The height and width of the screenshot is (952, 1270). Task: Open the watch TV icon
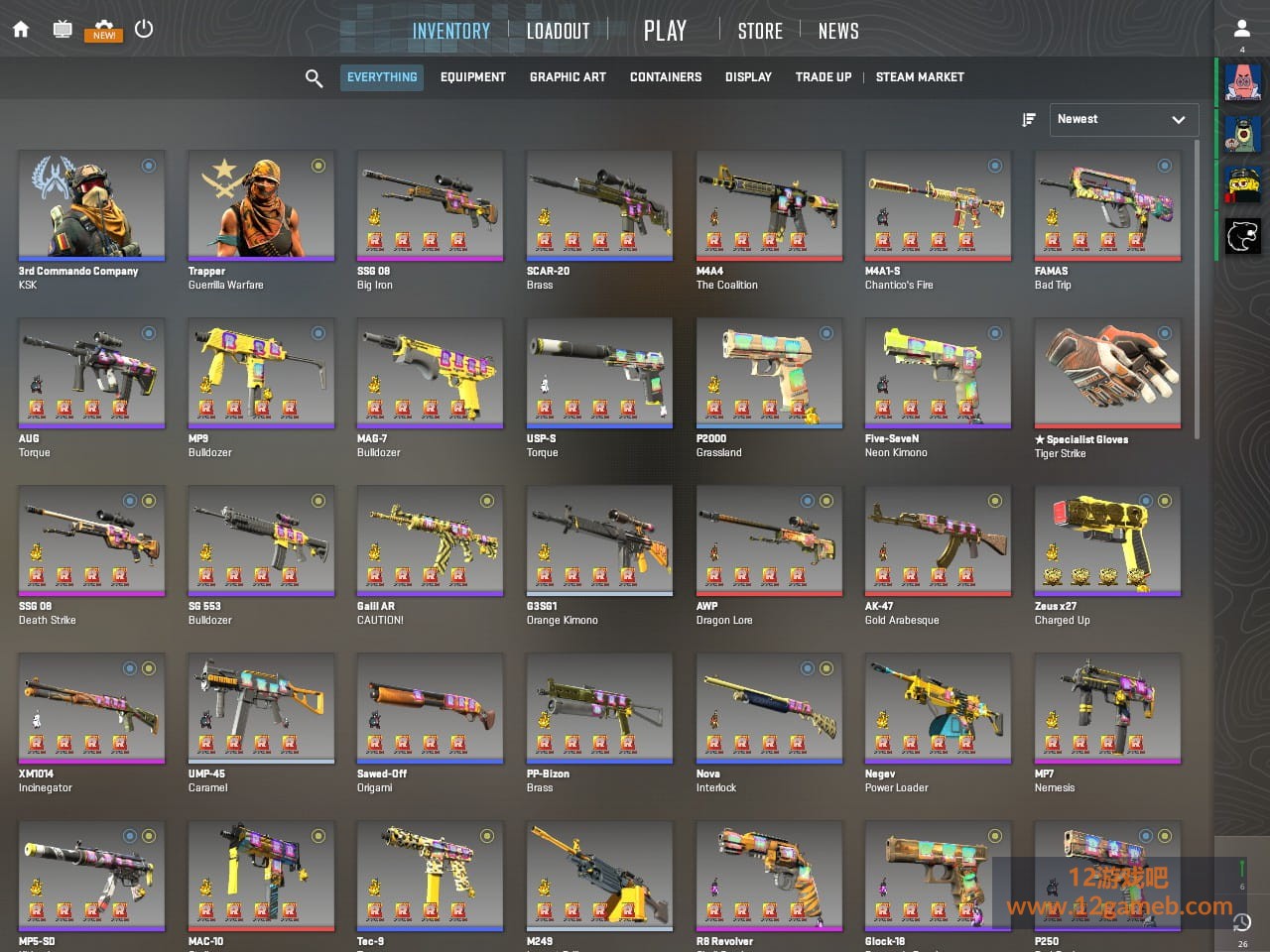pos(63,29)
